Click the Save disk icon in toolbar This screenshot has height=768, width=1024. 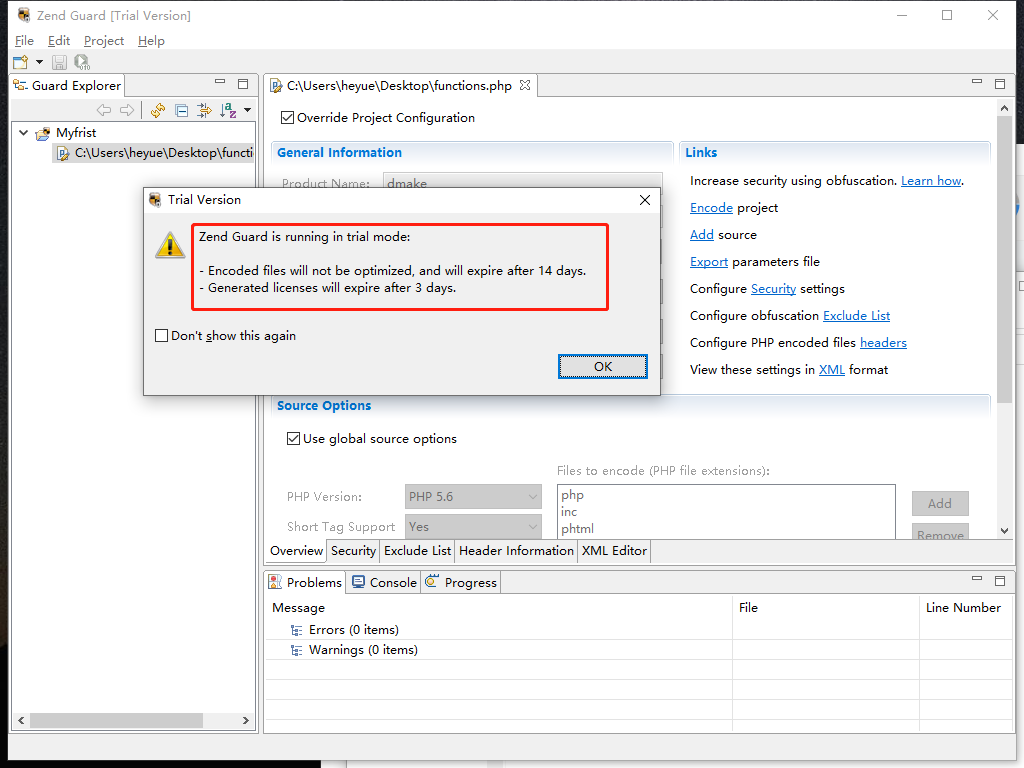coord(59,62)
